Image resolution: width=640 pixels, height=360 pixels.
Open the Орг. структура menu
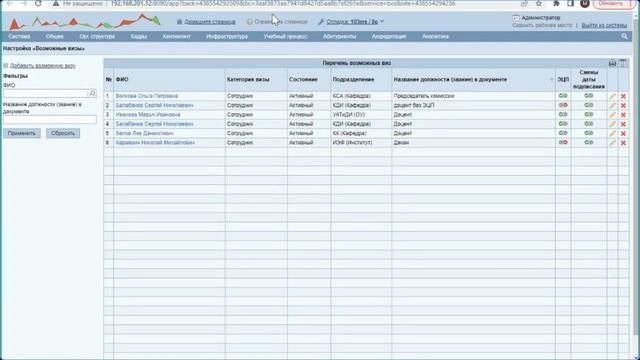97,36
